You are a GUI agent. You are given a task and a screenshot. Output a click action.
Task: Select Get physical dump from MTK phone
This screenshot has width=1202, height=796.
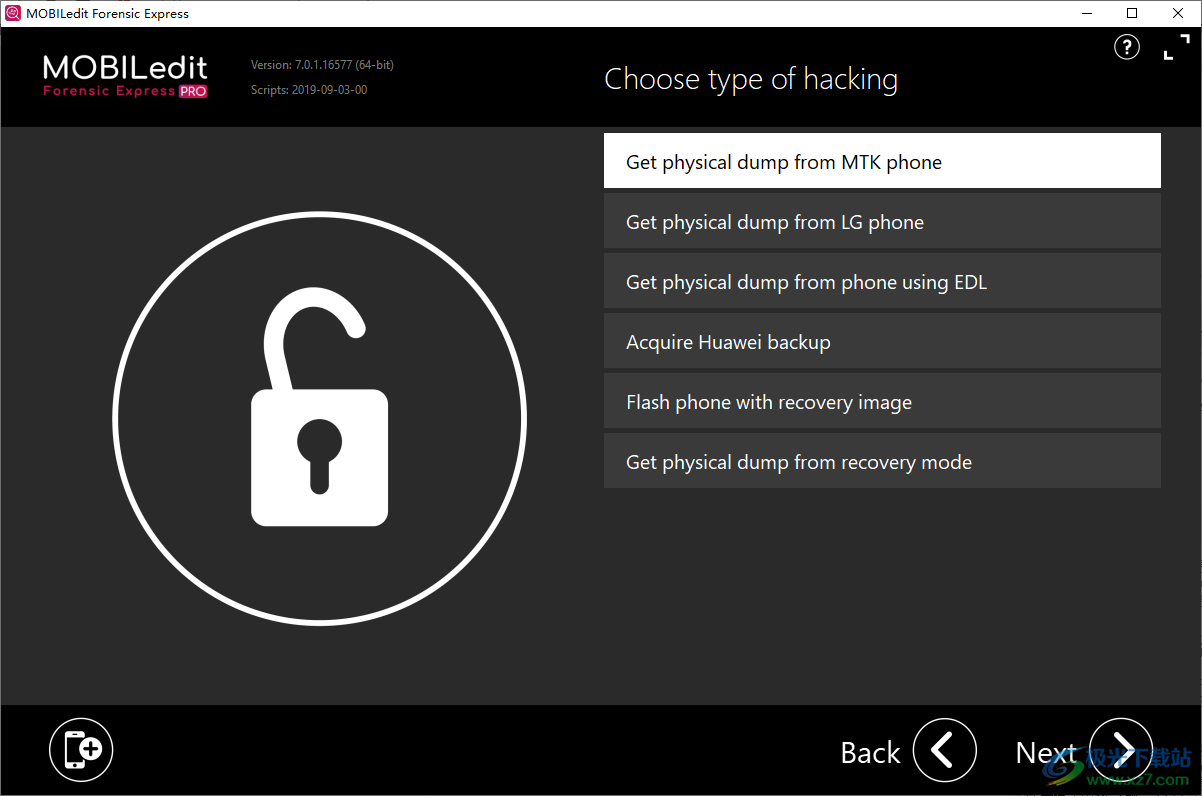click(x=882, y=161)
